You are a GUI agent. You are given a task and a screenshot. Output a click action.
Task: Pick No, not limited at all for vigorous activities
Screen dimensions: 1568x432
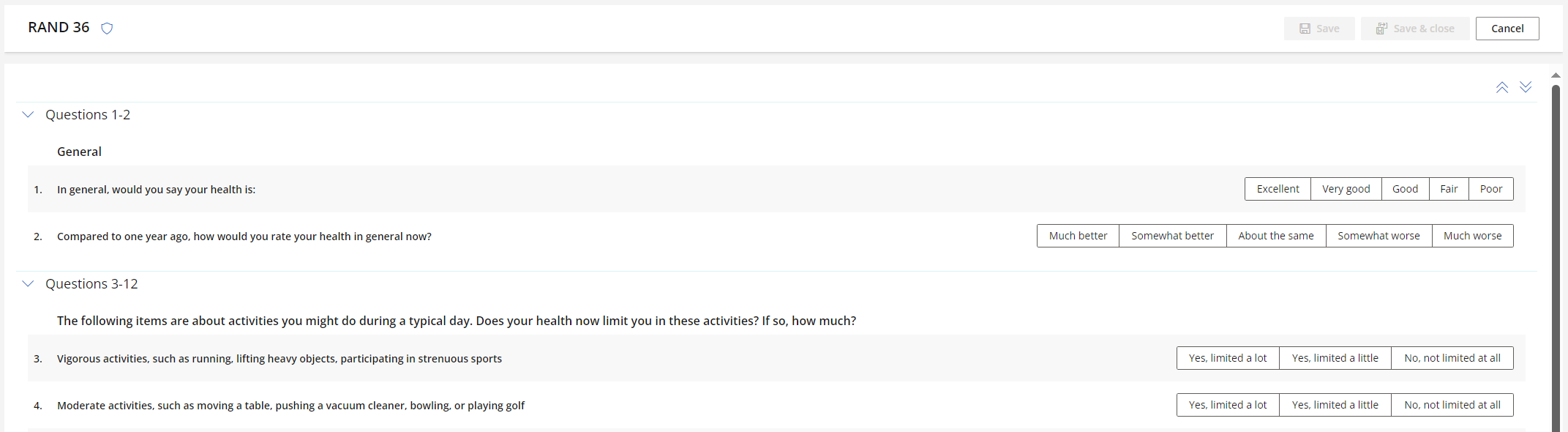[1452, 358]
